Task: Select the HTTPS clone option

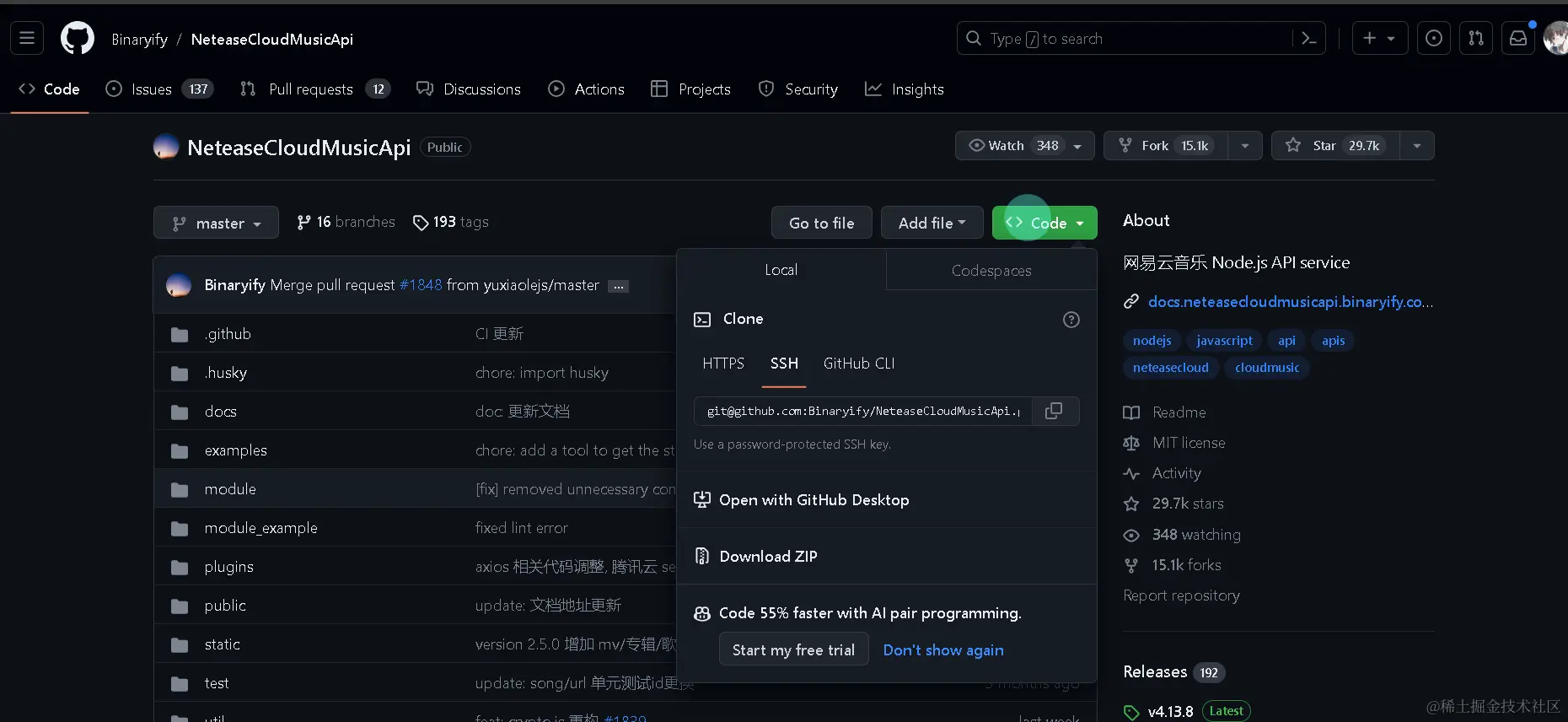Action: click(723, 364)
